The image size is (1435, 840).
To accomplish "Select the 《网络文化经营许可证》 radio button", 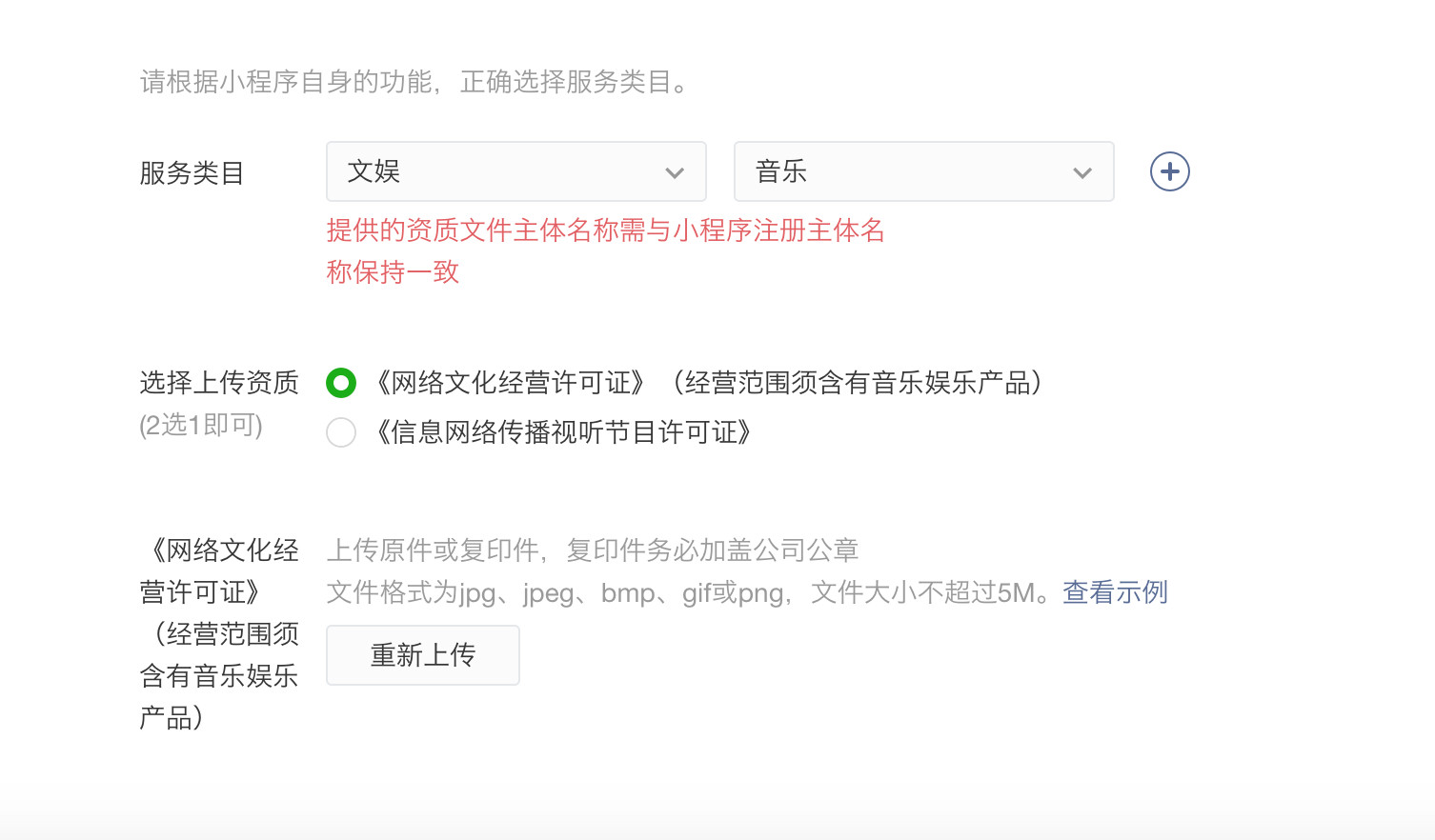I will (341, 383).
